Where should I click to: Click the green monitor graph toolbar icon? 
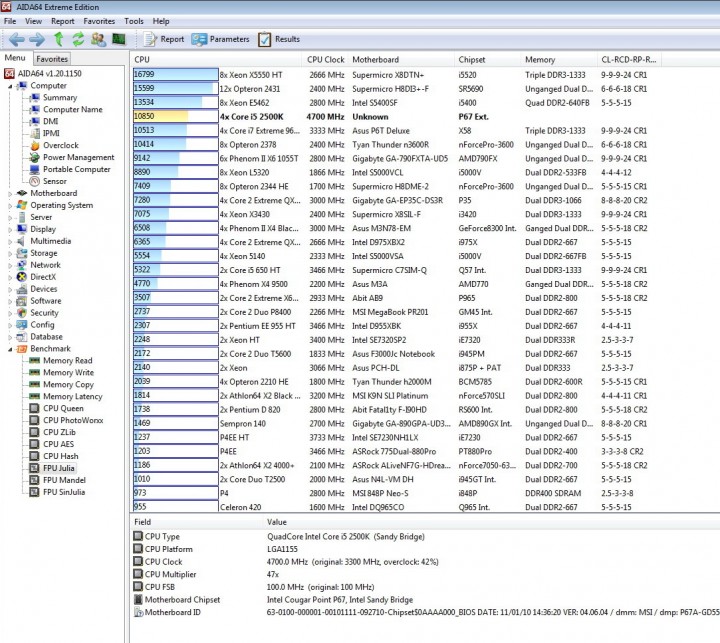[x=119, y=39]
